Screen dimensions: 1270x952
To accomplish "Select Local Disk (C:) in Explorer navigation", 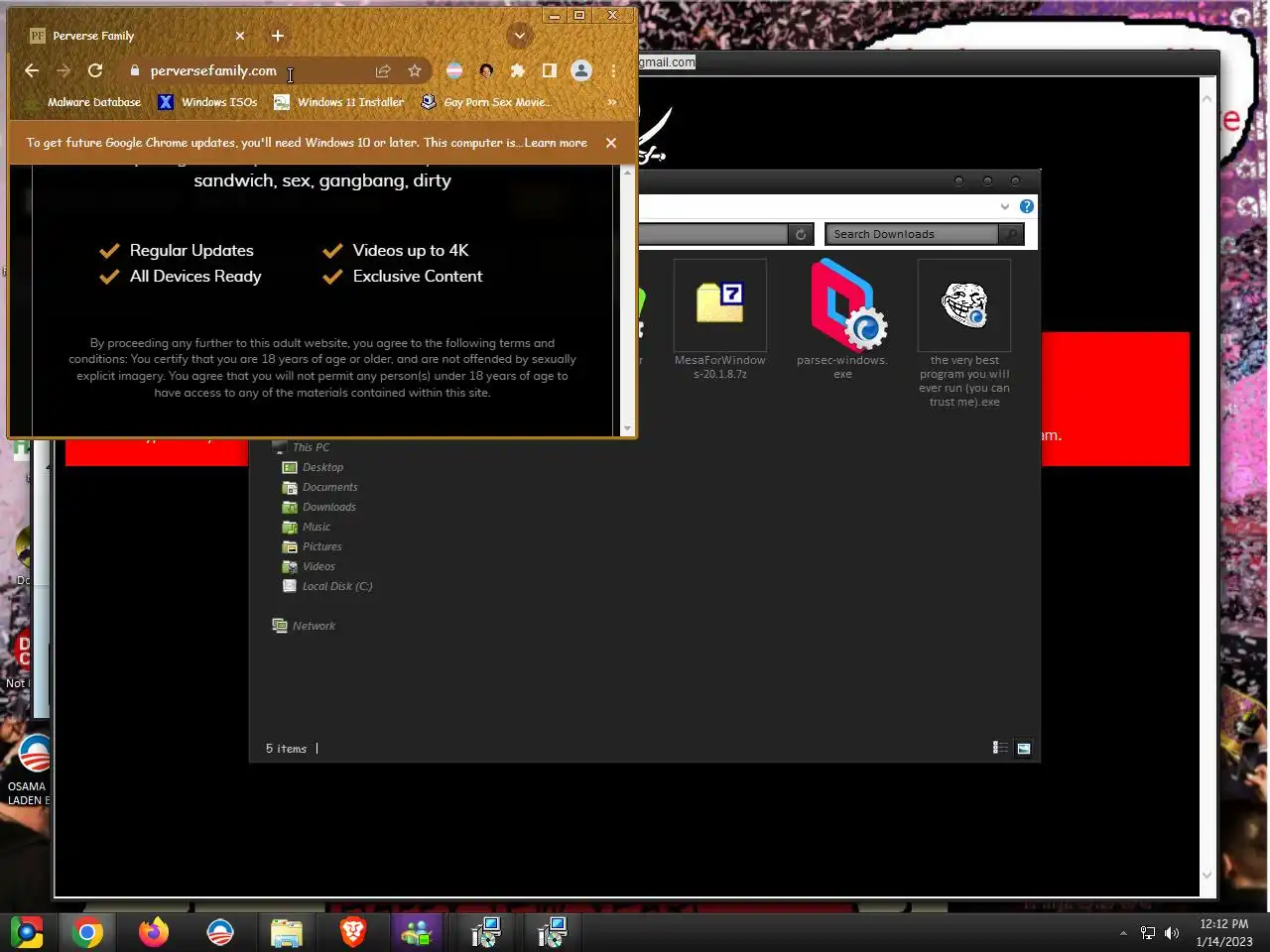I will (x=327, y=586).
